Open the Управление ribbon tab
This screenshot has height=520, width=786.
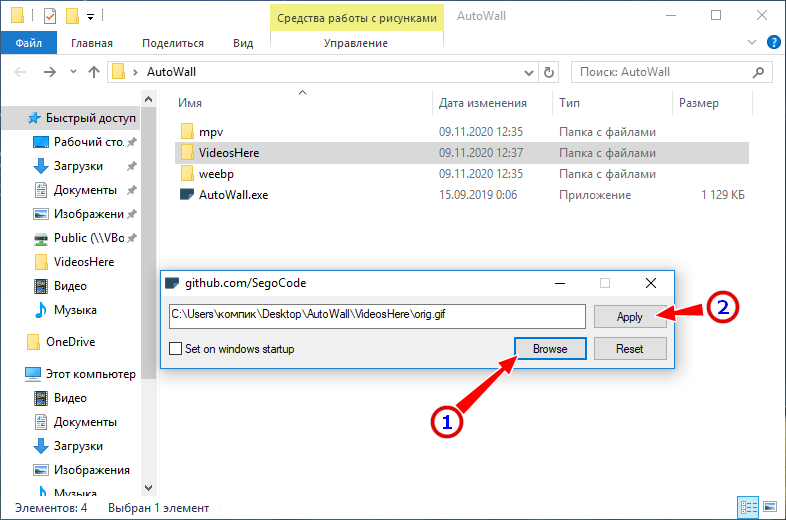356,43
